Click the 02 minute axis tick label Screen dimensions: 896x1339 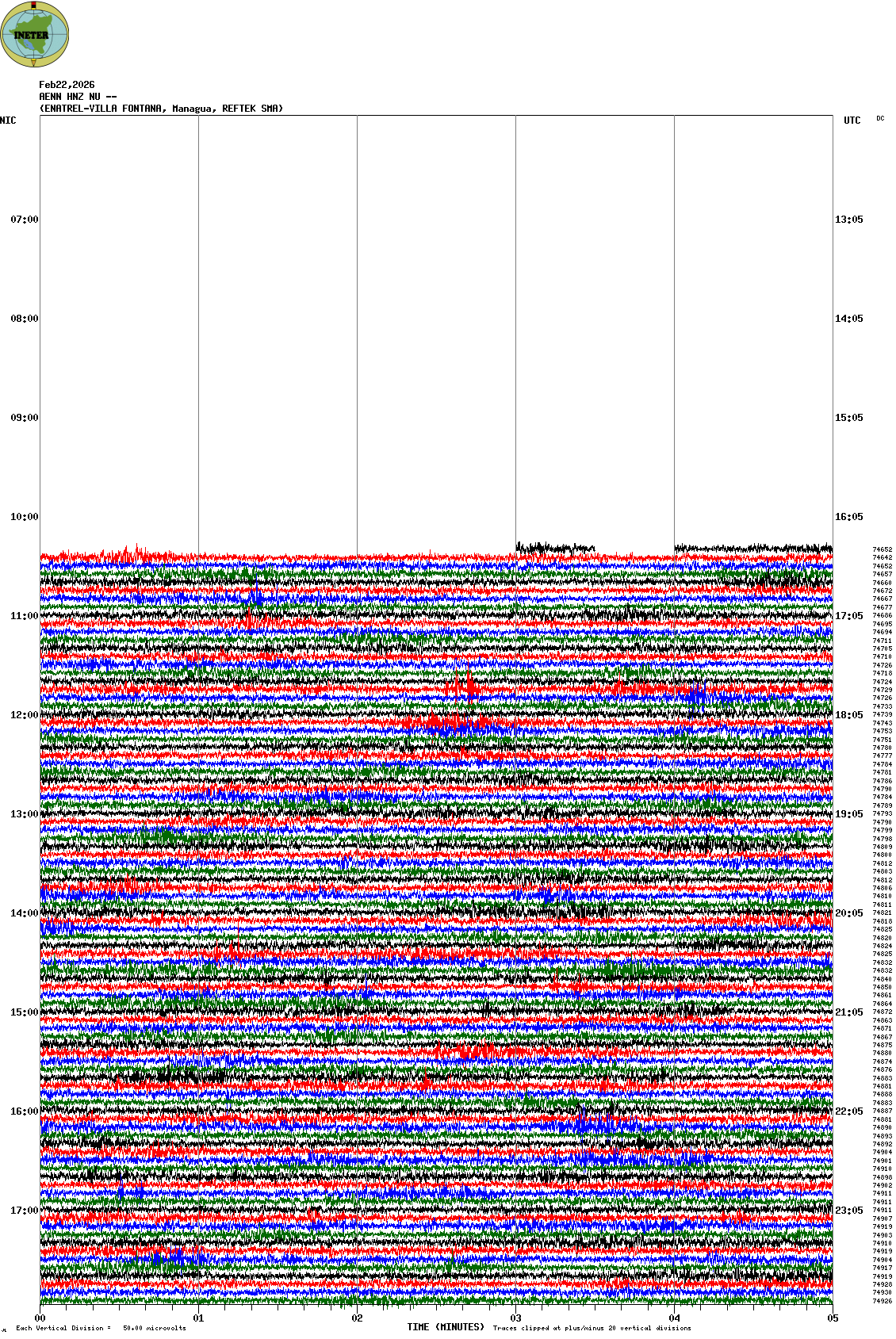pos(358,1318)
